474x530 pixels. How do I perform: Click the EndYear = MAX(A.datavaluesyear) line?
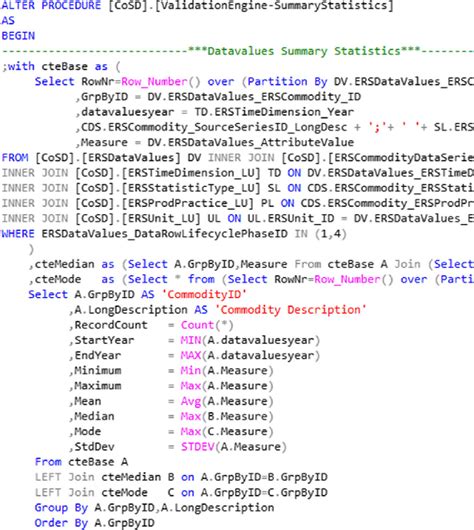point(194,355)
